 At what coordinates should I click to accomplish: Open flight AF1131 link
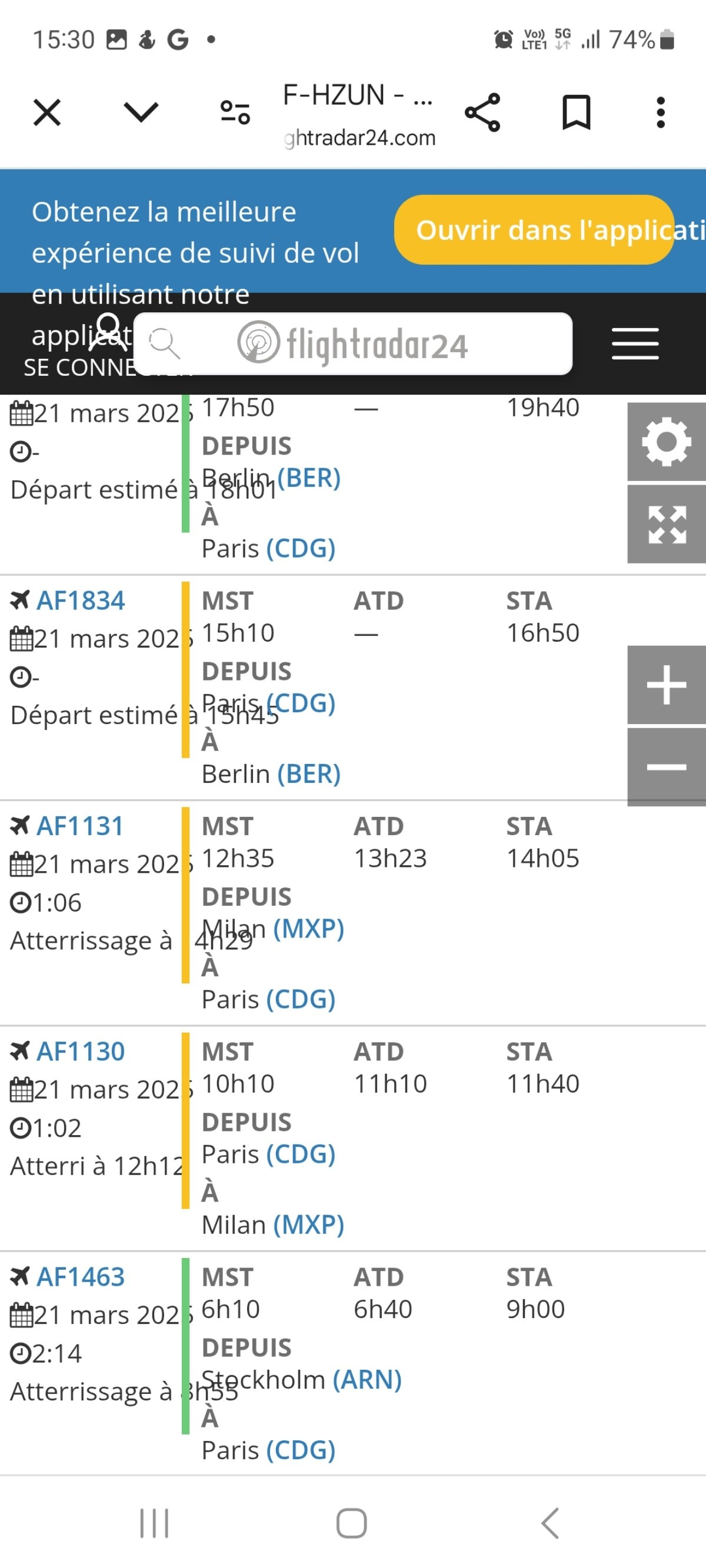80,826
